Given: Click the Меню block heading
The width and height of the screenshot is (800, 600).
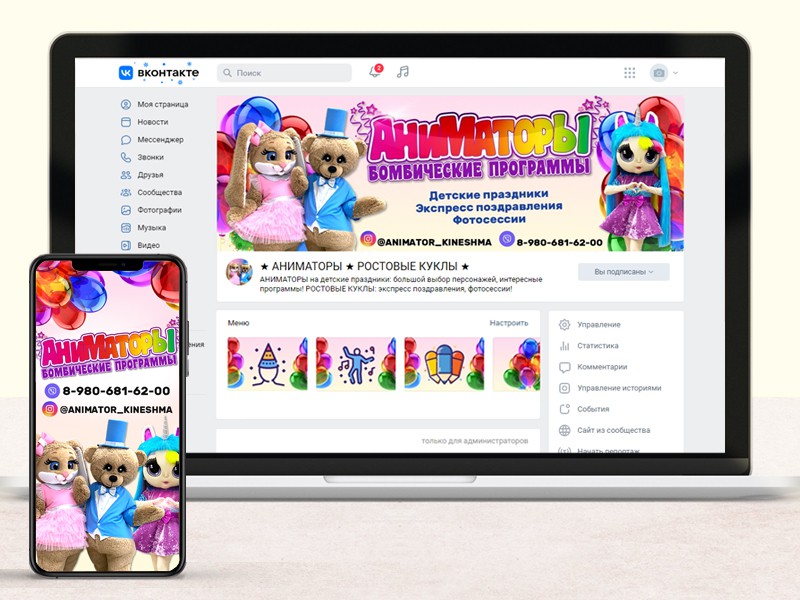Looking at the screenshot, I should (238, 323).
